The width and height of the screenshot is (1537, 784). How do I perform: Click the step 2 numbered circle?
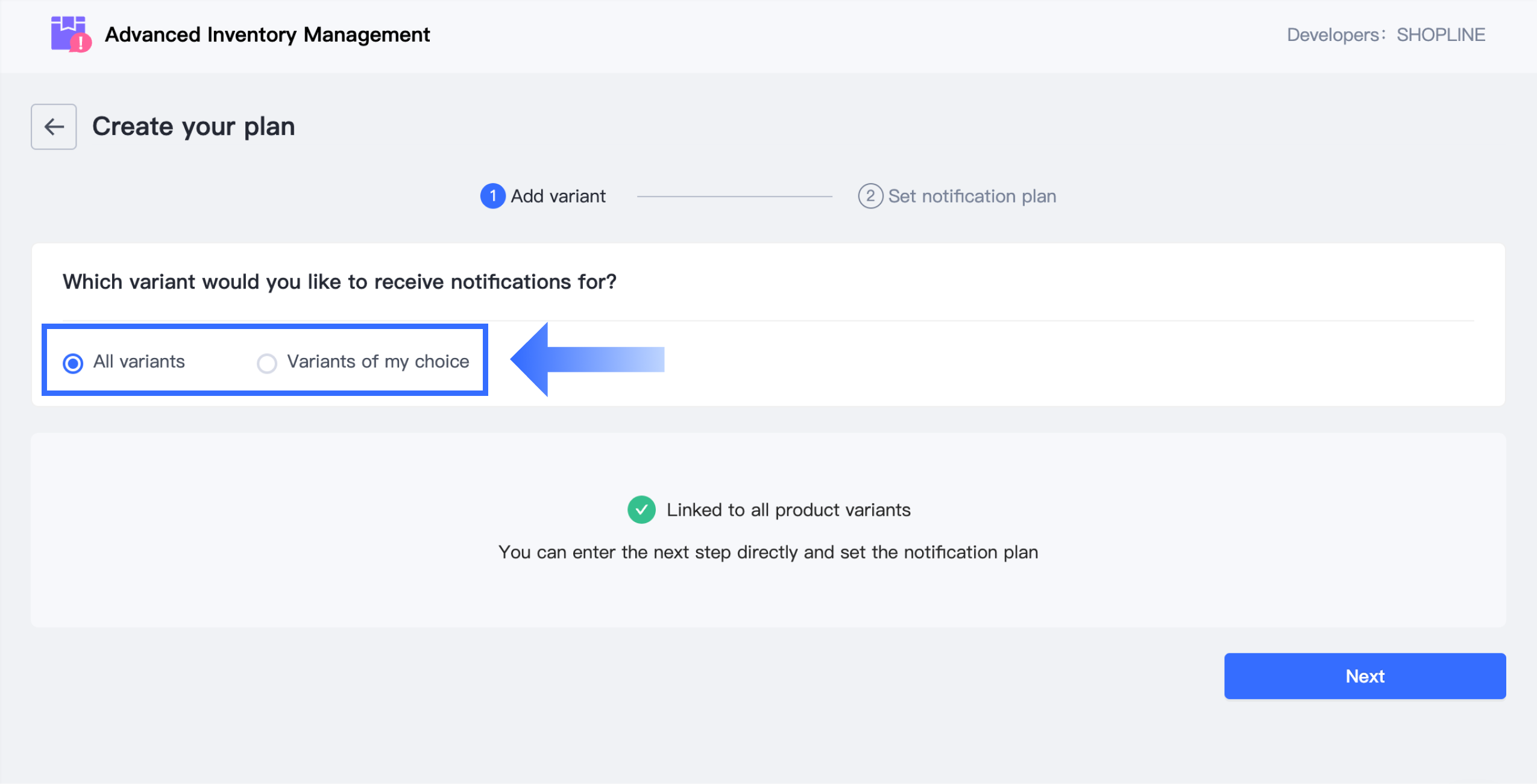click(870, 196)
